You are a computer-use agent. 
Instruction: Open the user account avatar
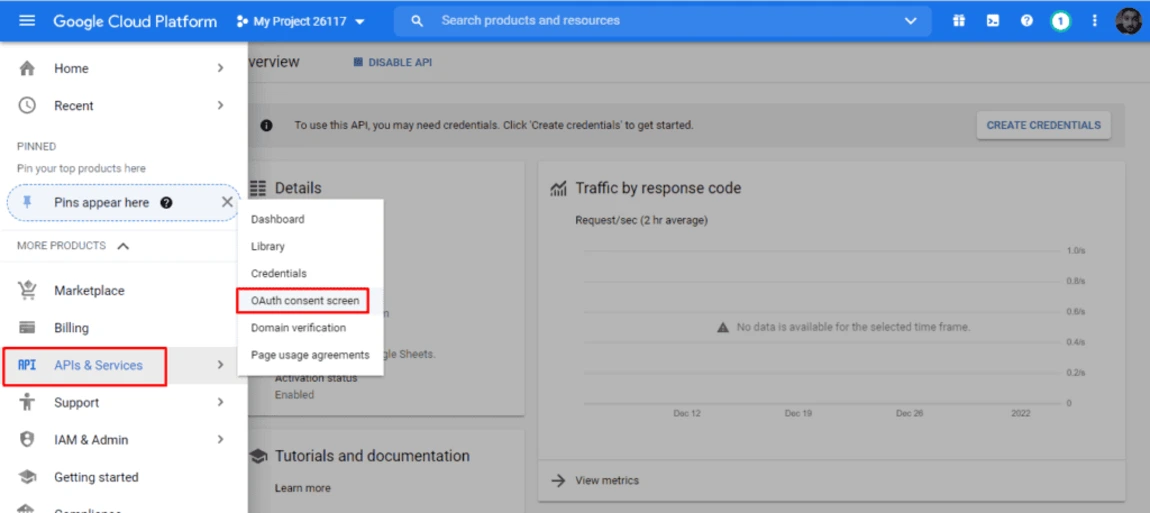pyautogui.click(x=1128, y=21)
